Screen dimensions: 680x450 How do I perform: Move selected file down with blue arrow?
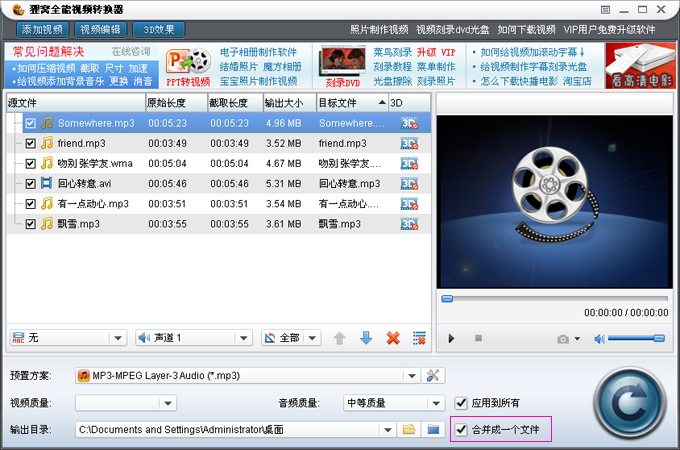point(366,338)
